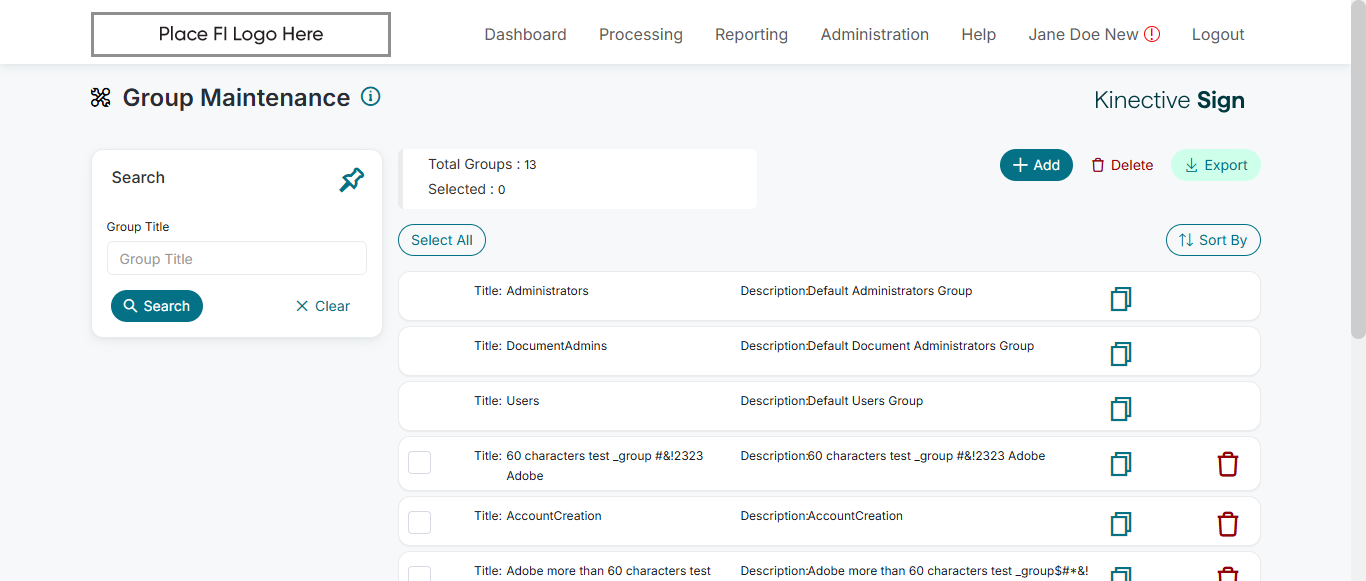Click the Logout link
Image resolution: width=1366 pixels, height=581 pixels.
(1218, 34)
